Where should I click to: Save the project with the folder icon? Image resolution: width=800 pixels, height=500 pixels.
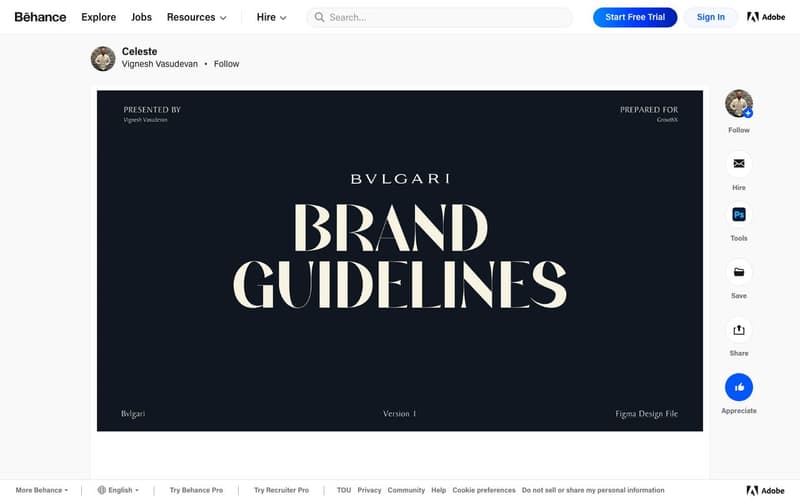coord(739,272)
